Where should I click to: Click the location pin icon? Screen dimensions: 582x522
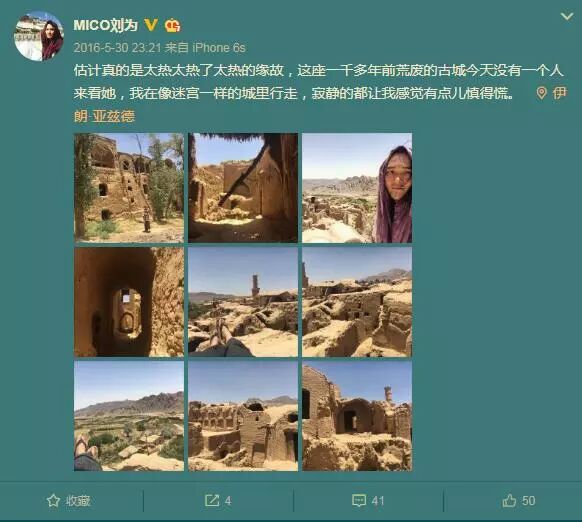click(542, 93)
